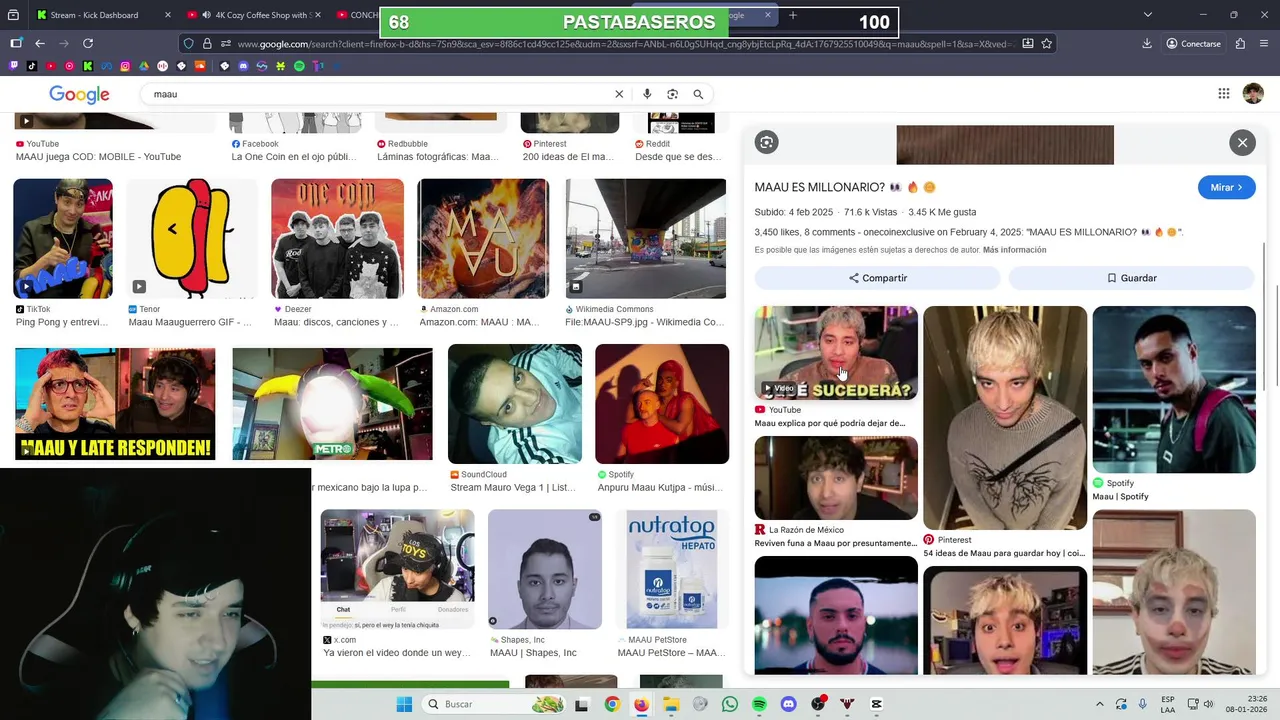The height and width of the screenshot is (720, 1280).
Task: Open the Maau | Spotify related image
Action: pos(1174,389)
